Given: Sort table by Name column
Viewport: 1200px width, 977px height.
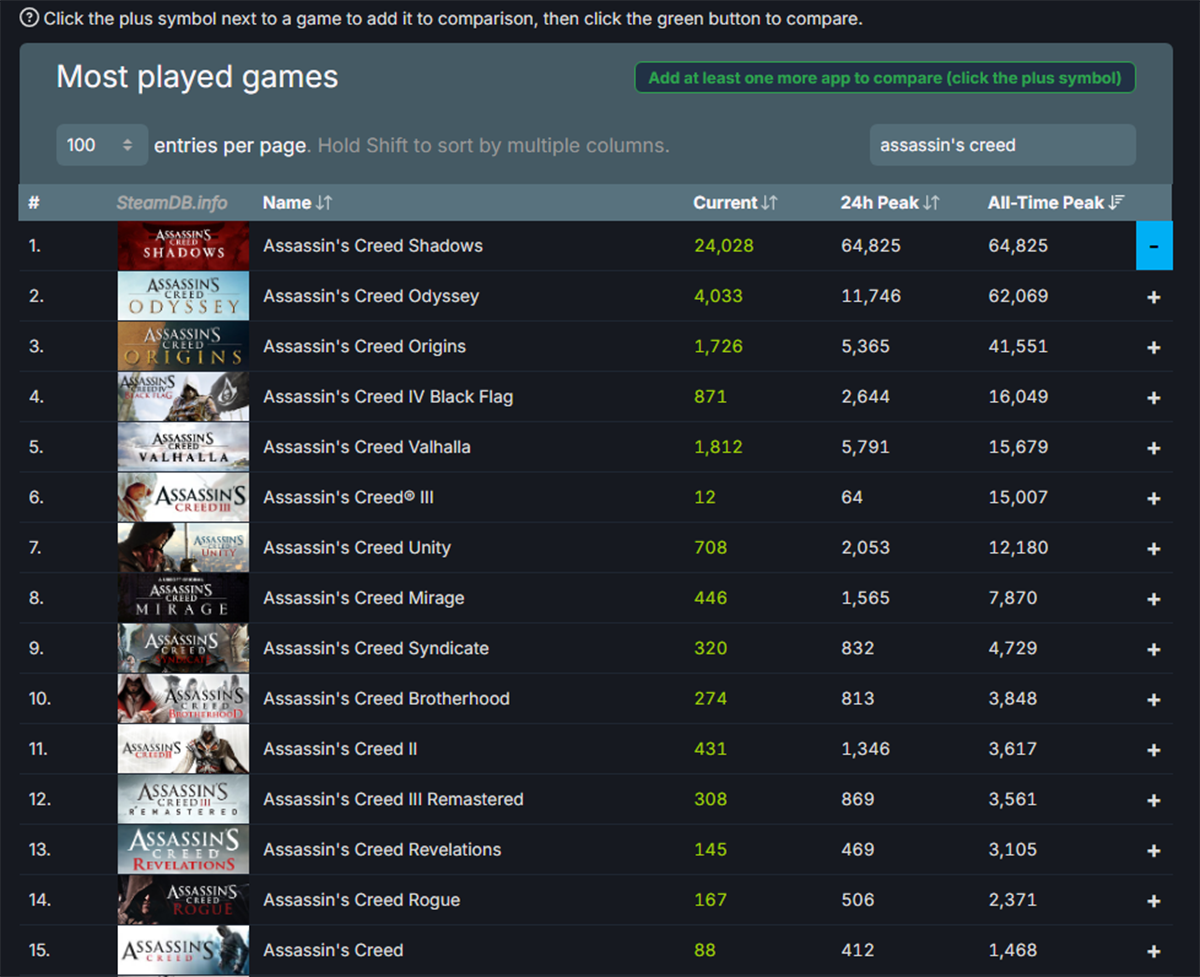Looking at the screenshot, I should pyautogui.click(x=297, y=203).
